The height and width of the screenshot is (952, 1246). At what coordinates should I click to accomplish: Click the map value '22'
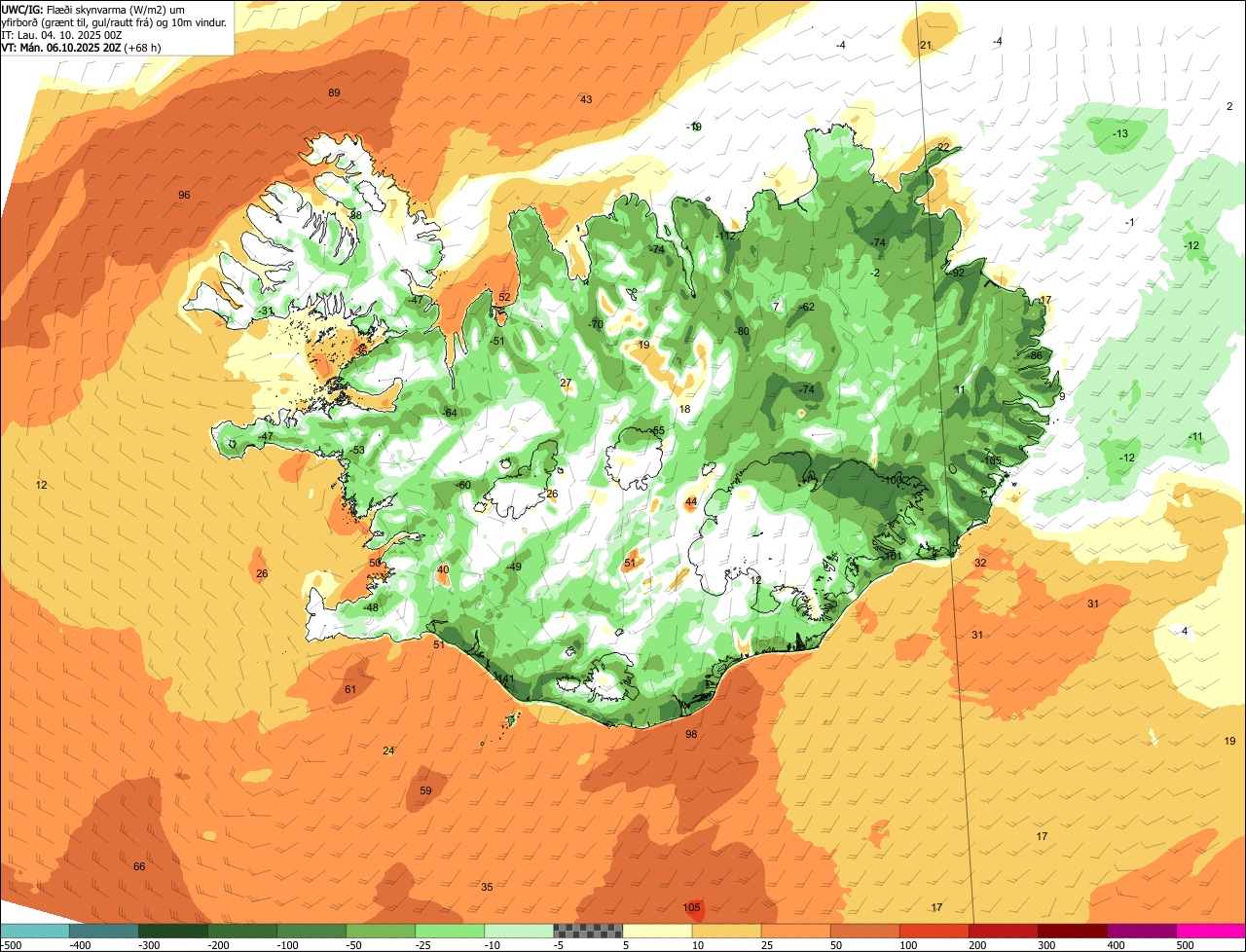(x=943, y=147)
